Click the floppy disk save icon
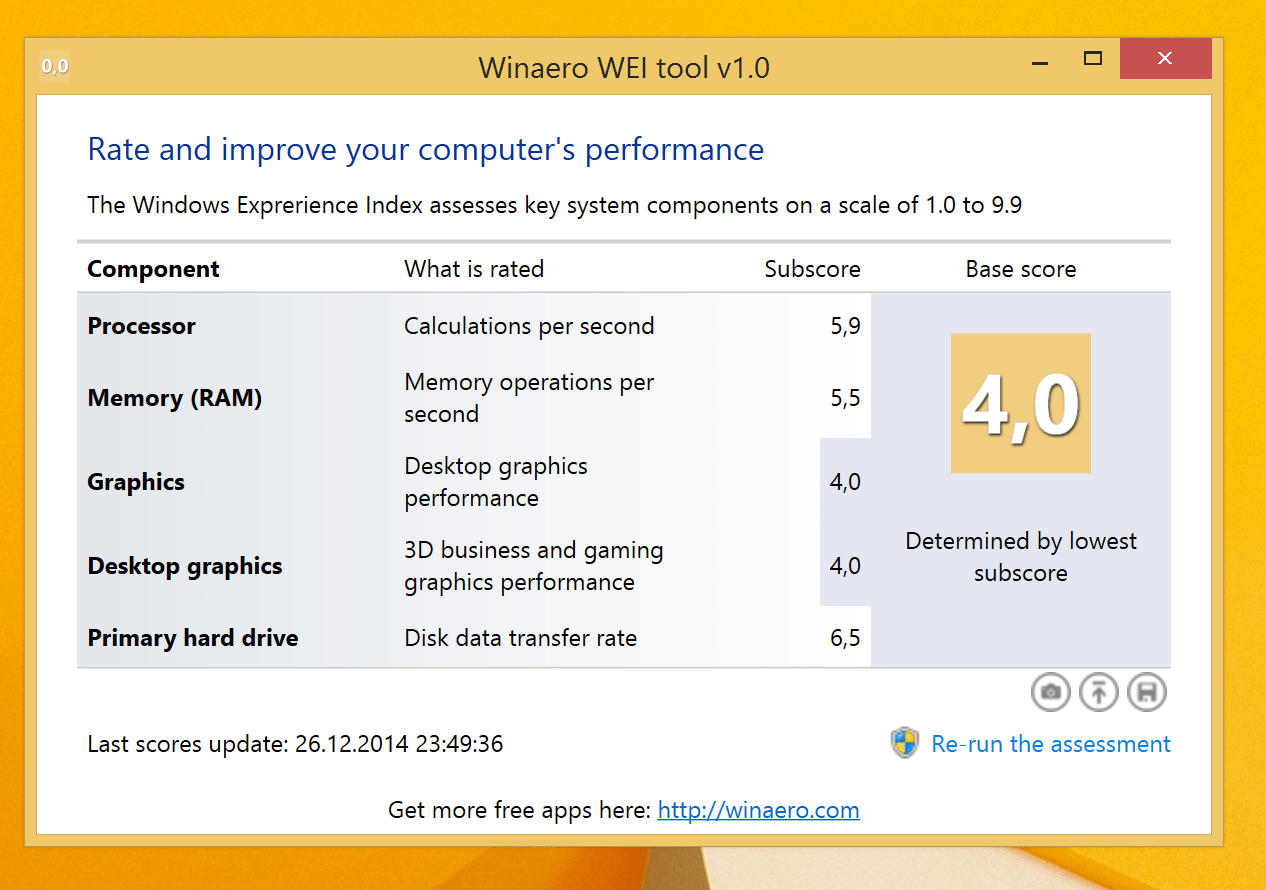The image size is (1266, 890). (1146, 692)
